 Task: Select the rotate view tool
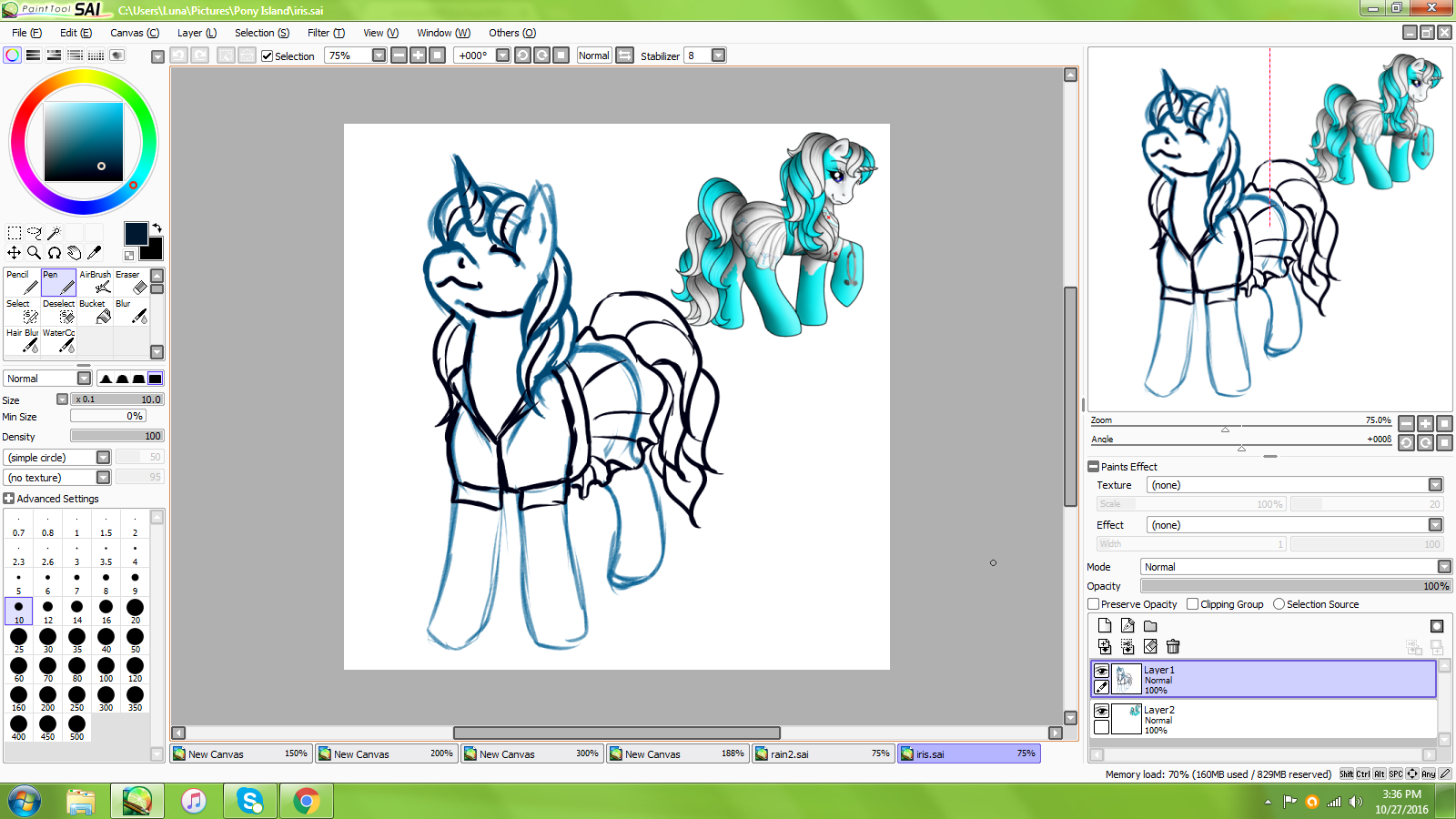(55, 253)
